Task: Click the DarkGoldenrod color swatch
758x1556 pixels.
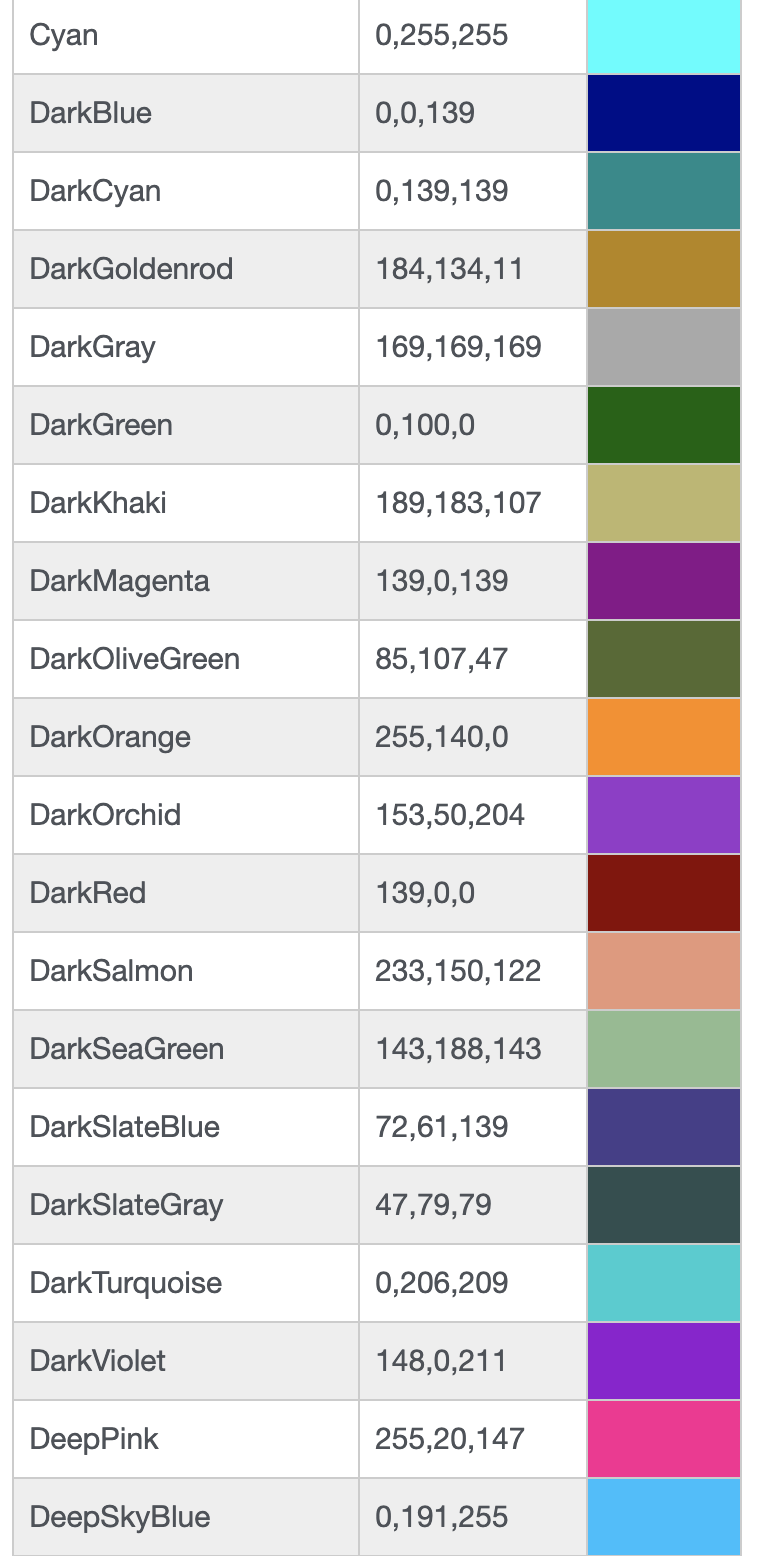Action: click(663, 269)
